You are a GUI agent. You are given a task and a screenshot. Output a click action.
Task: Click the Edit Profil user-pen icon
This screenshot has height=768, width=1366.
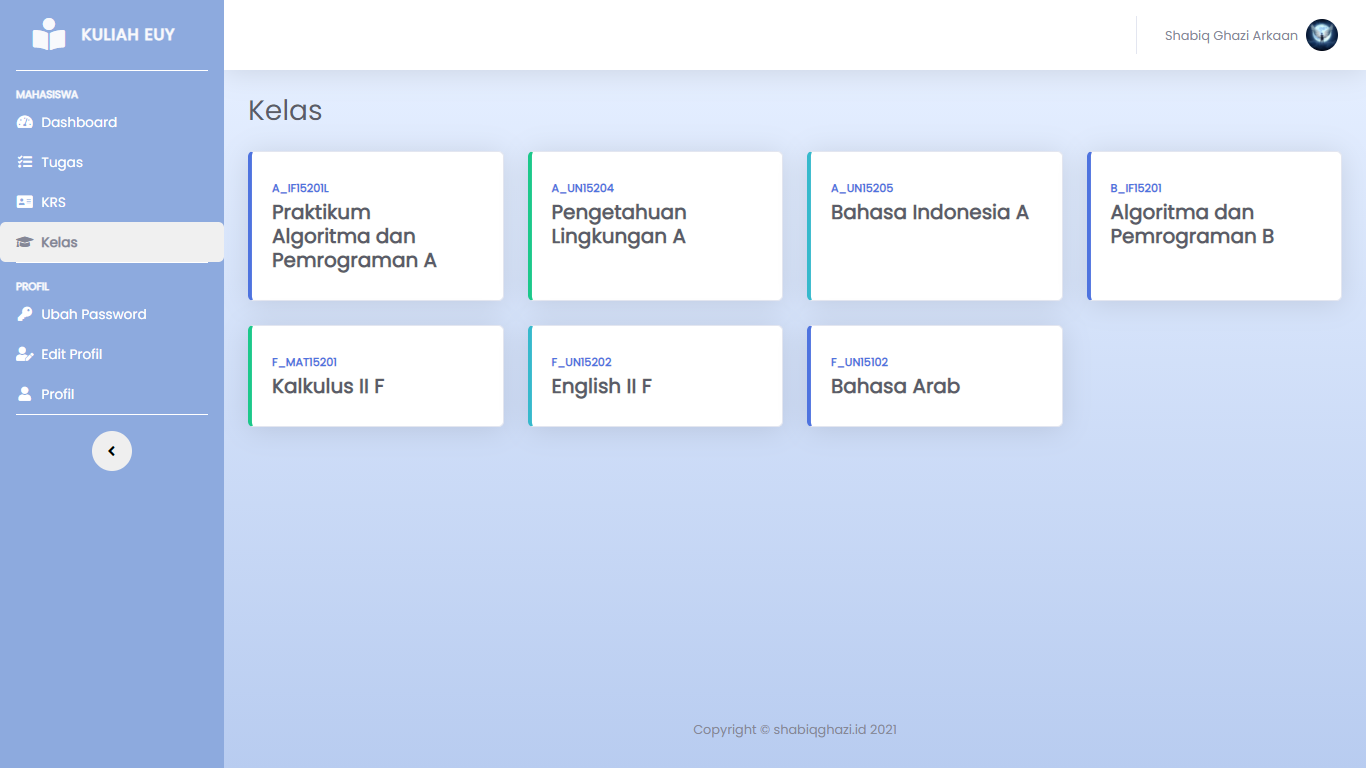pos(26,354)
